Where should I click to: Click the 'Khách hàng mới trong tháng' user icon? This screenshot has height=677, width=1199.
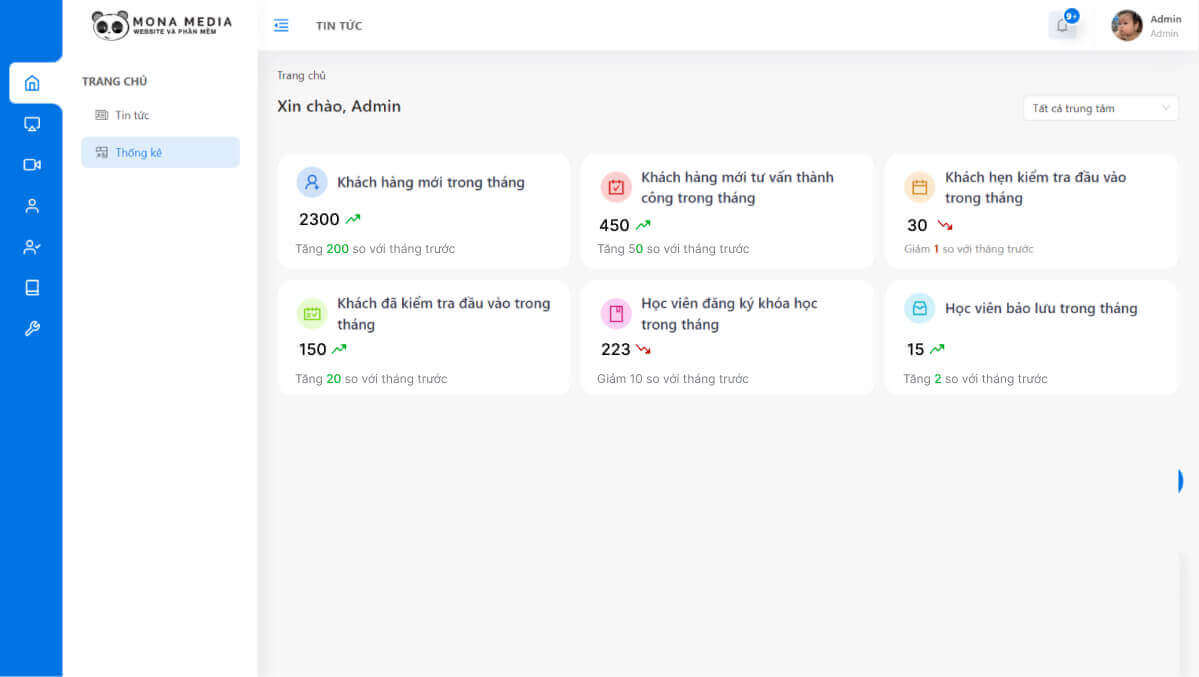pyautogui.click(x=312, y=182)
